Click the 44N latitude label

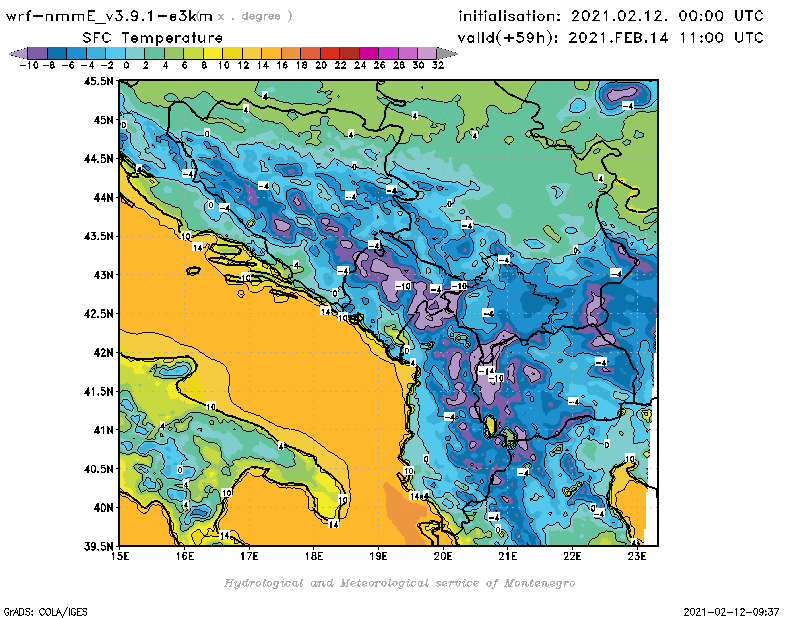coord(103,197)
